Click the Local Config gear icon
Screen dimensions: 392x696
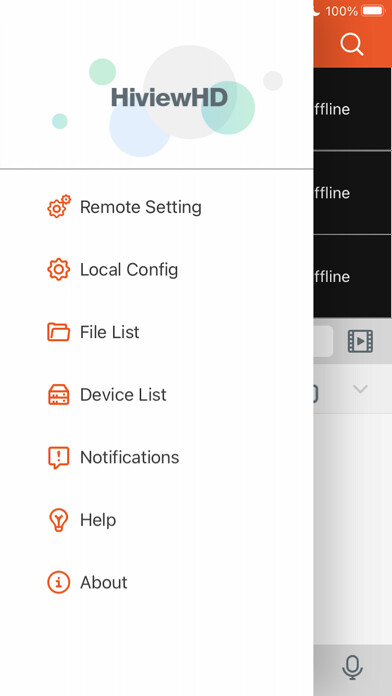click(59, 269)
